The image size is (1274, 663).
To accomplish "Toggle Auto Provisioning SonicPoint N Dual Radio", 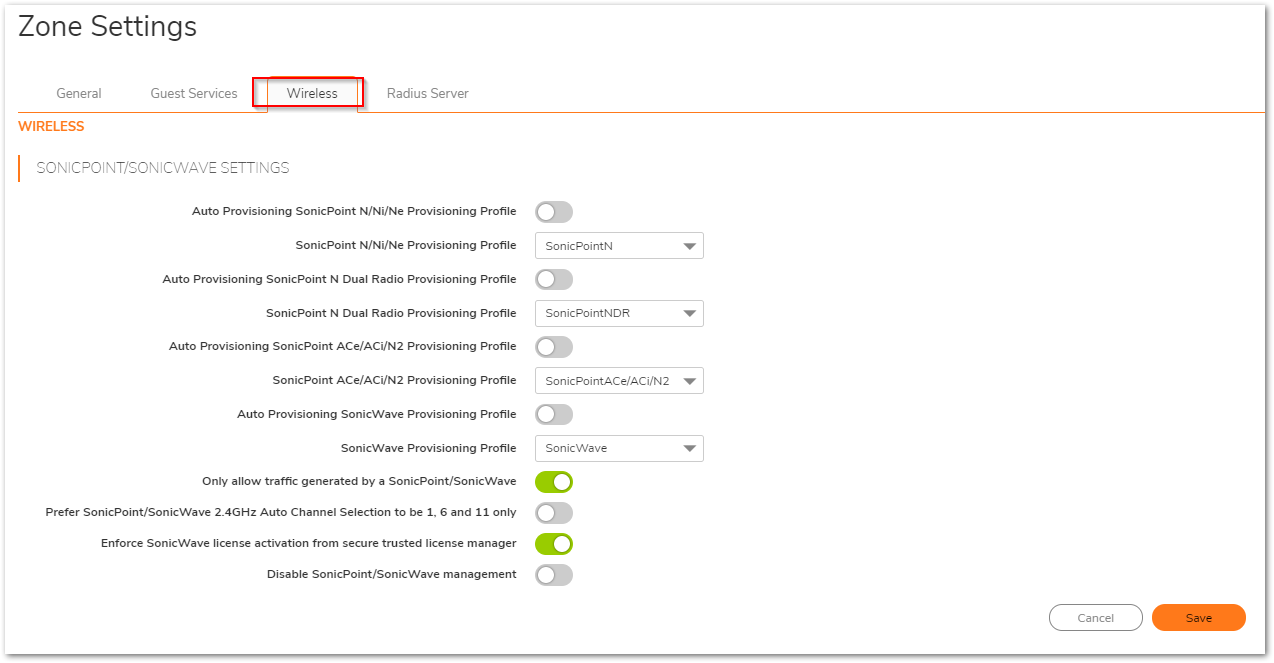I will pos(553,279).
